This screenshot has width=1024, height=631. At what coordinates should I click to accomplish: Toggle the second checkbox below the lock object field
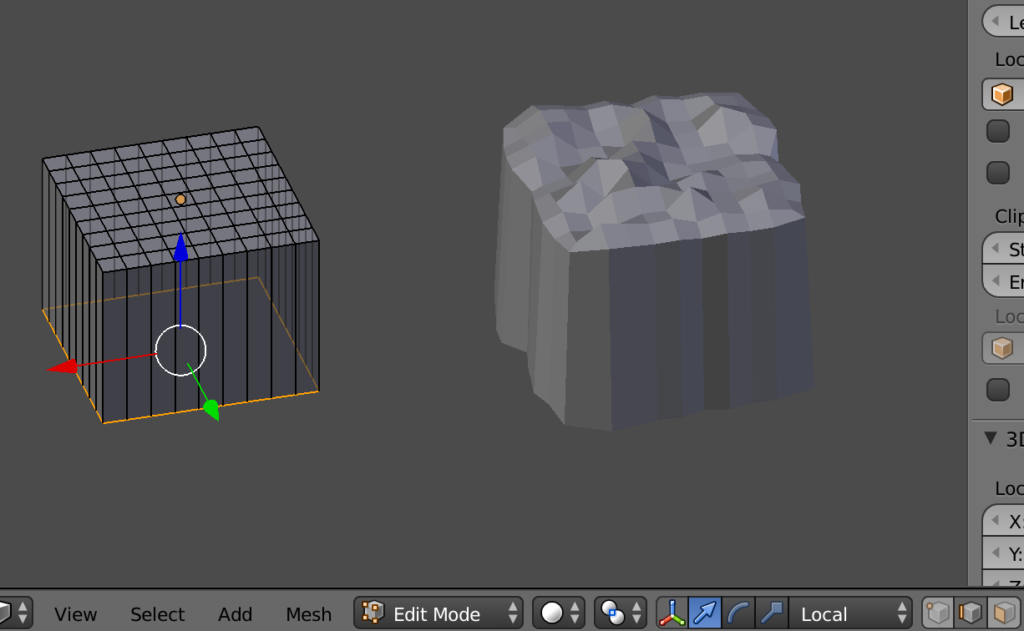pyautogui.click(x=998, y=172)
